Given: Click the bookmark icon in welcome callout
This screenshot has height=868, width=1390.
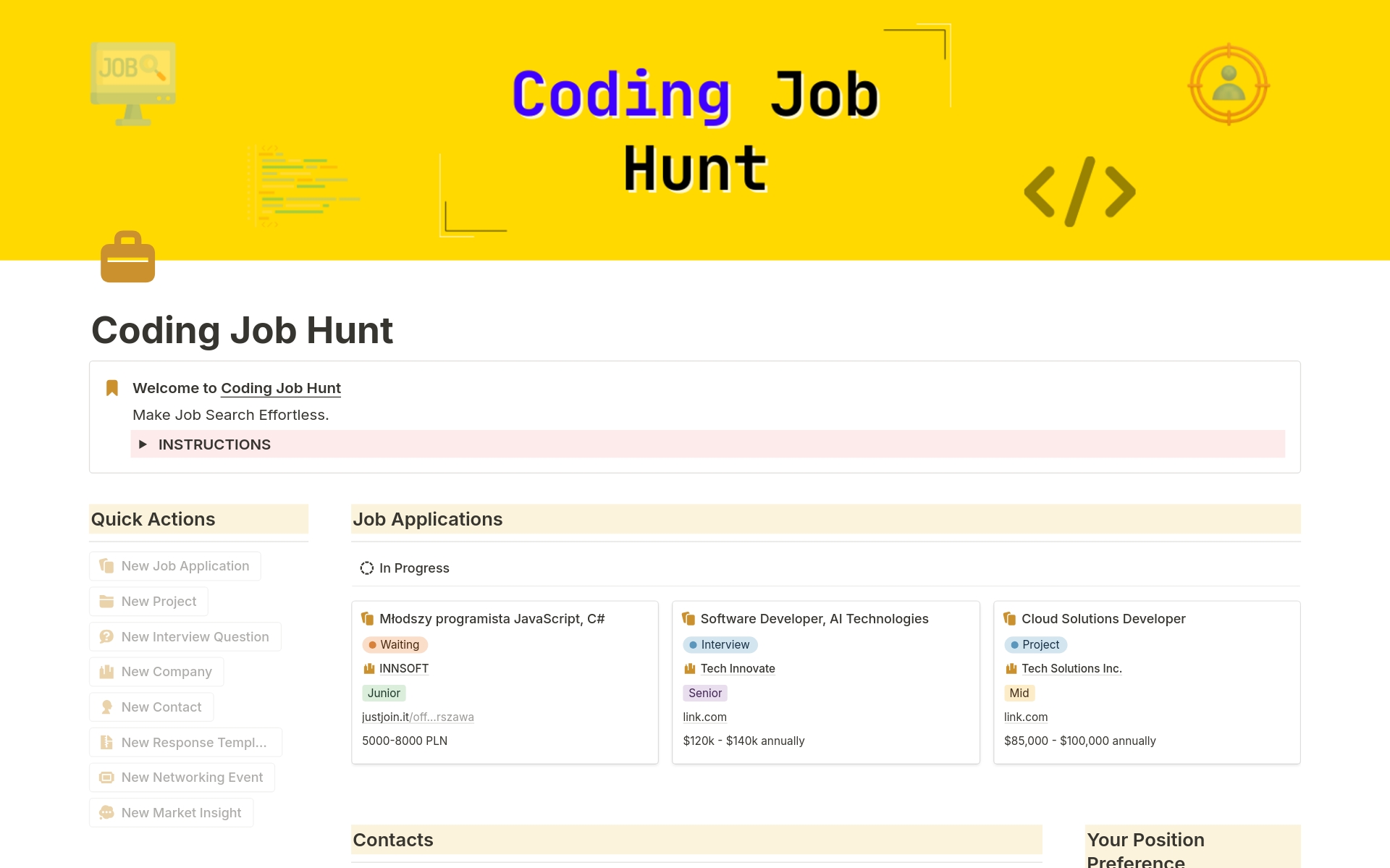Looking at the screenshot, I should pyautogui.click(x=112, y=388).
